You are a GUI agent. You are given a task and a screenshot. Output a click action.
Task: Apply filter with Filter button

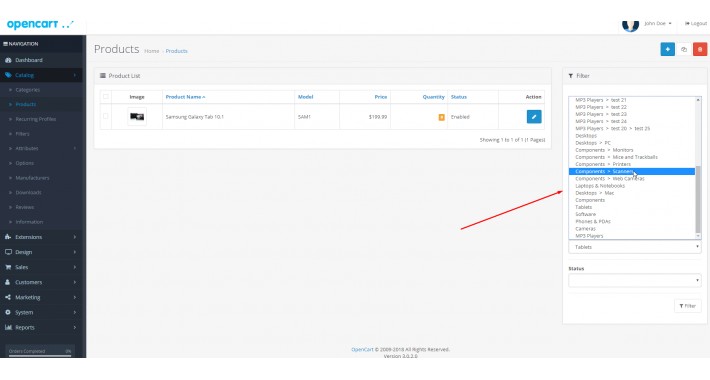(x=687, y=306)
